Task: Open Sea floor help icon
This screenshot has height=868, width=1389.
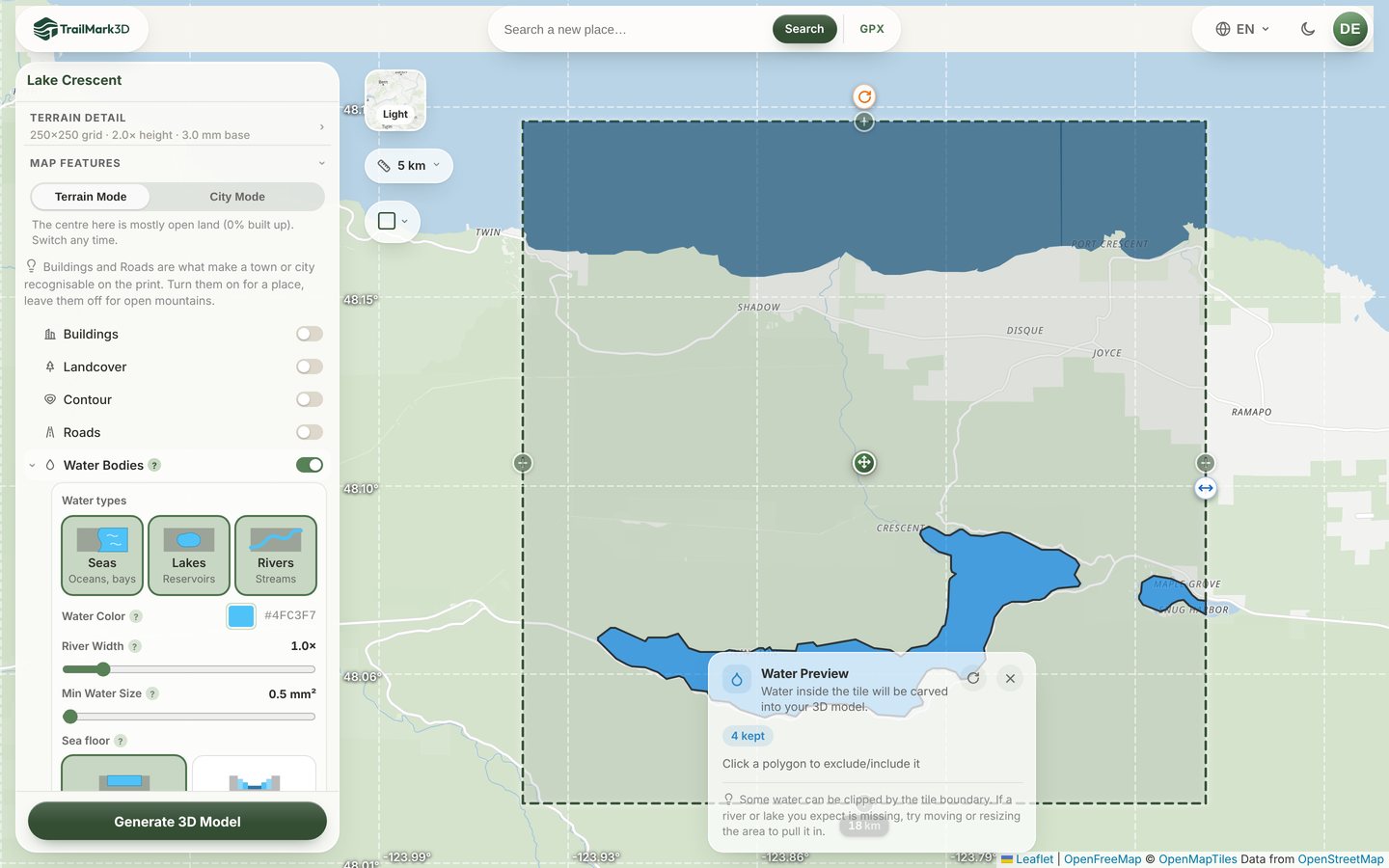Action: coord(121,741)
